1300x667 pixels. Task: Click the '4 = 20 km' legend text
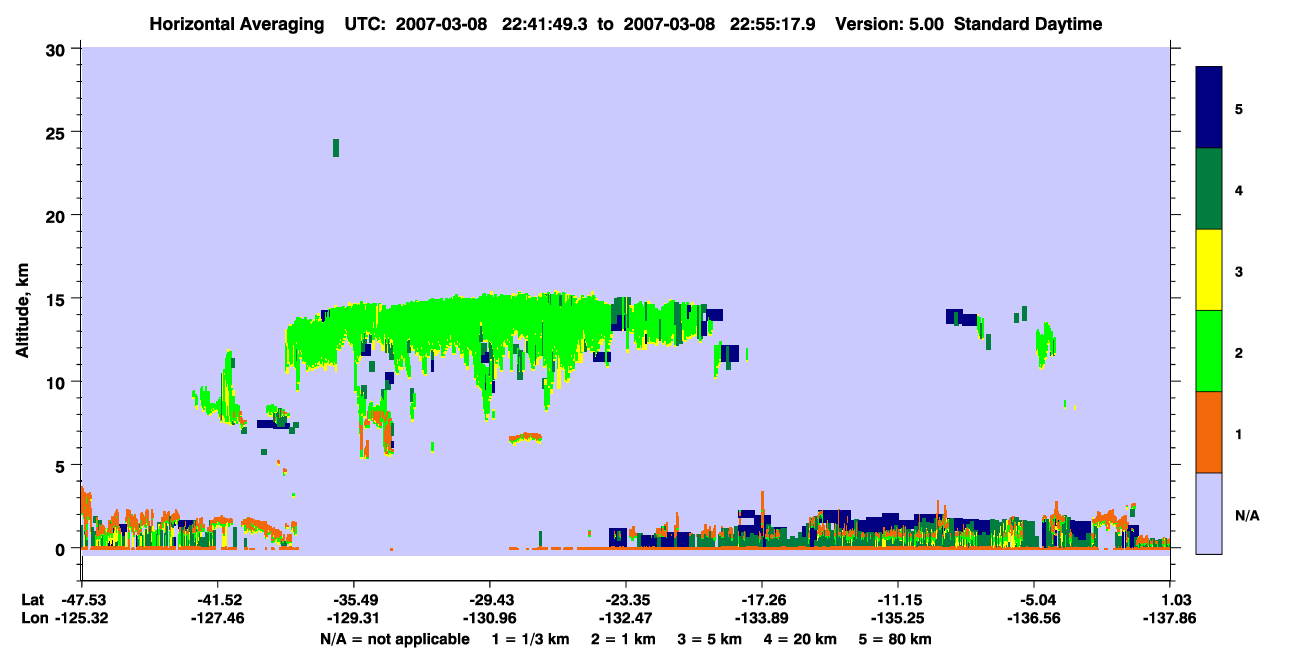coord(800,639)
